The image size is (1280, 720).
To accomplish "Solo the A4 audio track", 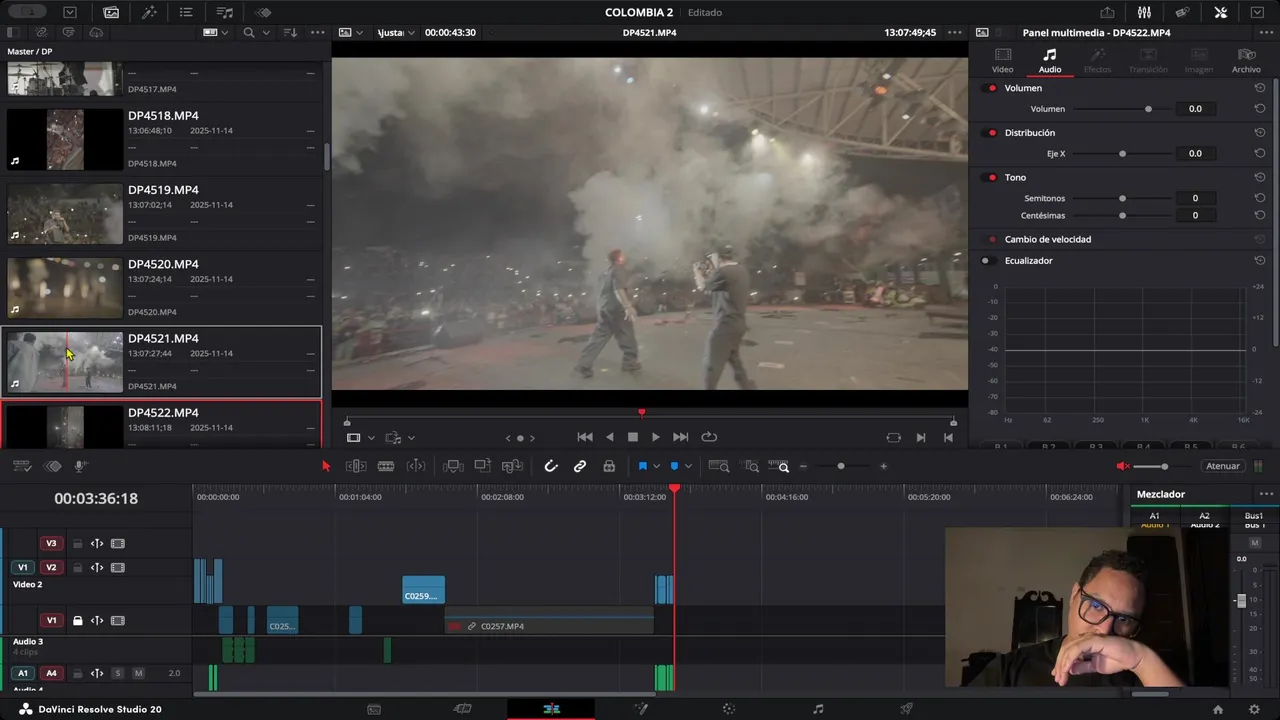I will pyautogui.click(x=117, y=673).
